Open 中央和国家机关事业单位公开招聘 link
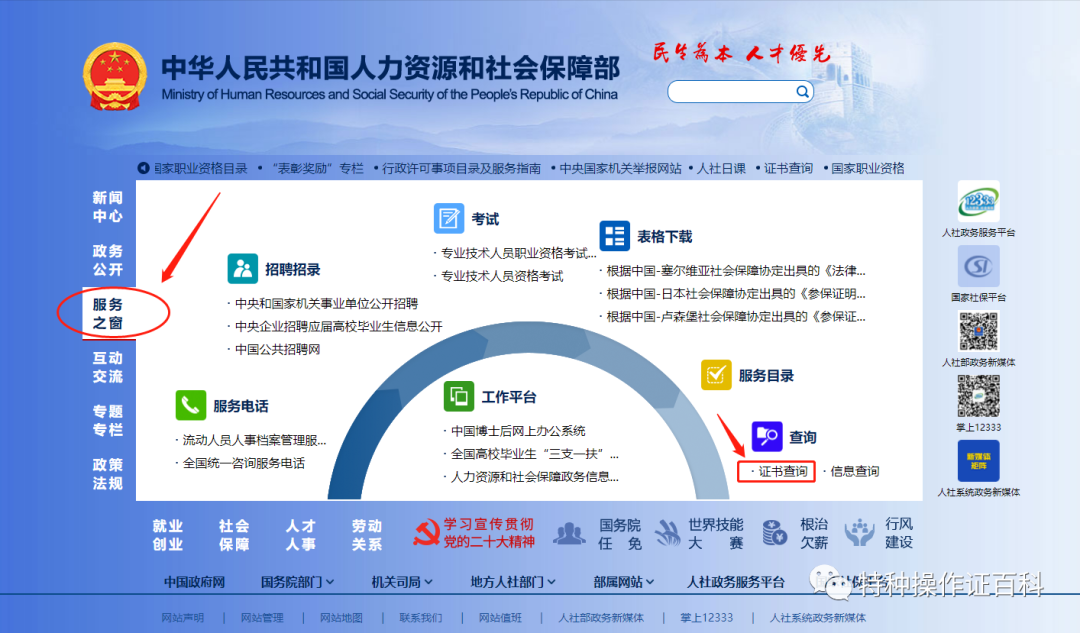The width and height of the screenshot is (1080, 633). 326,303
